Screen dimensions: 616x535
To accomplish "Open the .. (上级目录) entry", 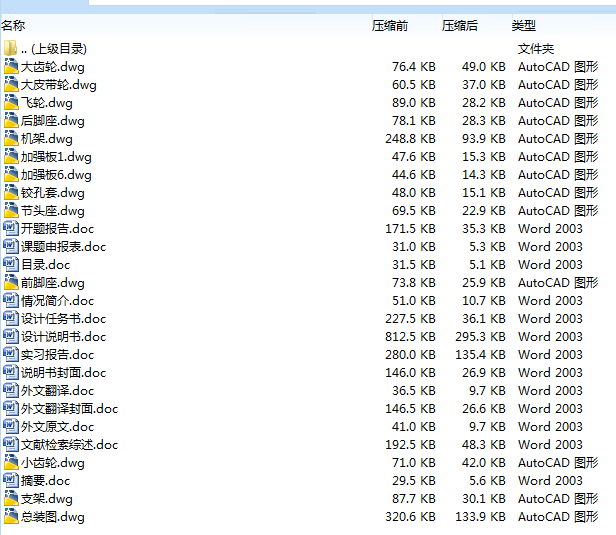I will point(54,49).
